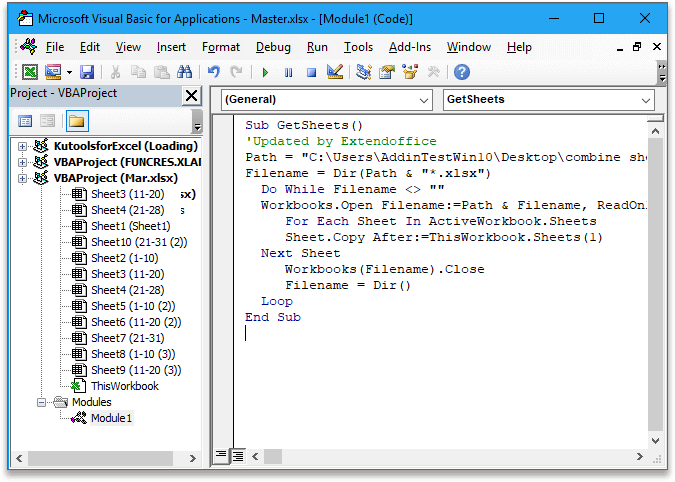Image resolution: width=675 pixels, height=482 pixels.
Task: Select Sheet2 (1-10) tree item
Action: click(x=124, y=258)
